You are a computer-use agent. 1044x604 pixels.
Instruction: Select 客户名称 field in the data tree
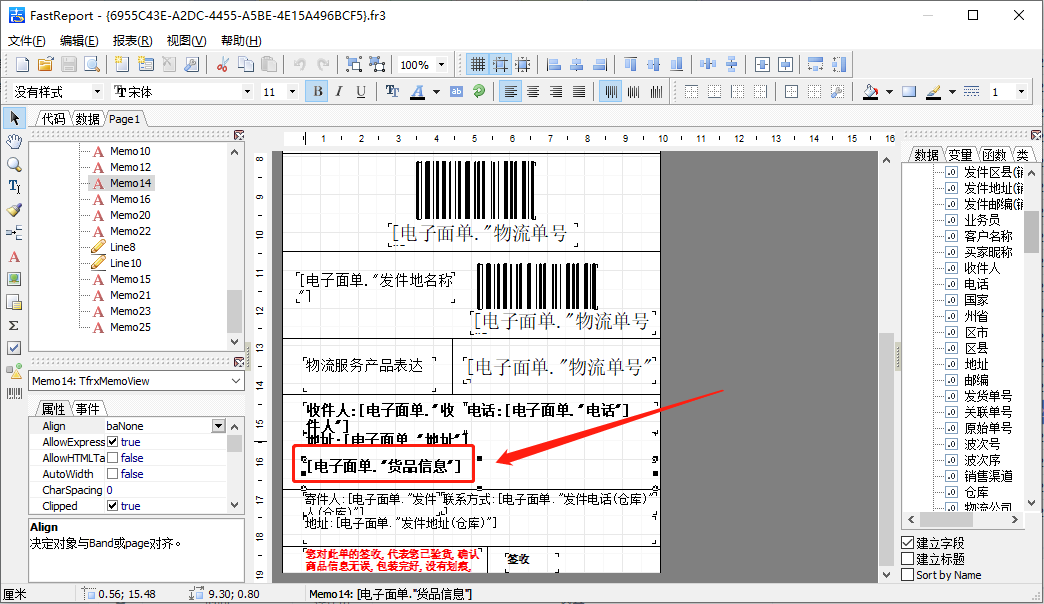(988, 236)
